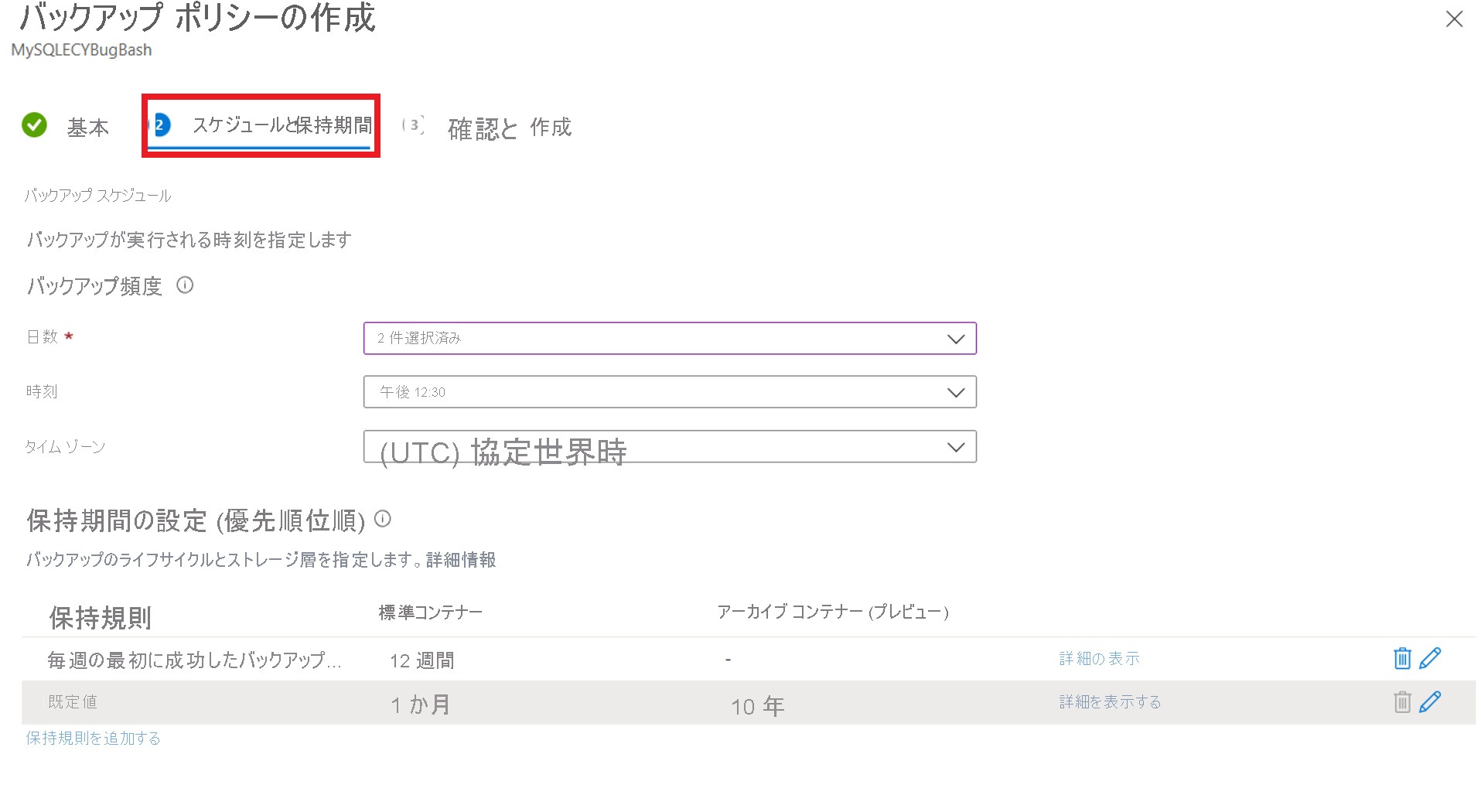This screenshot has height=812, width=1481.
Task: Click 詳細を表示する for the 既定値 rule
Action: (1110, 702)
